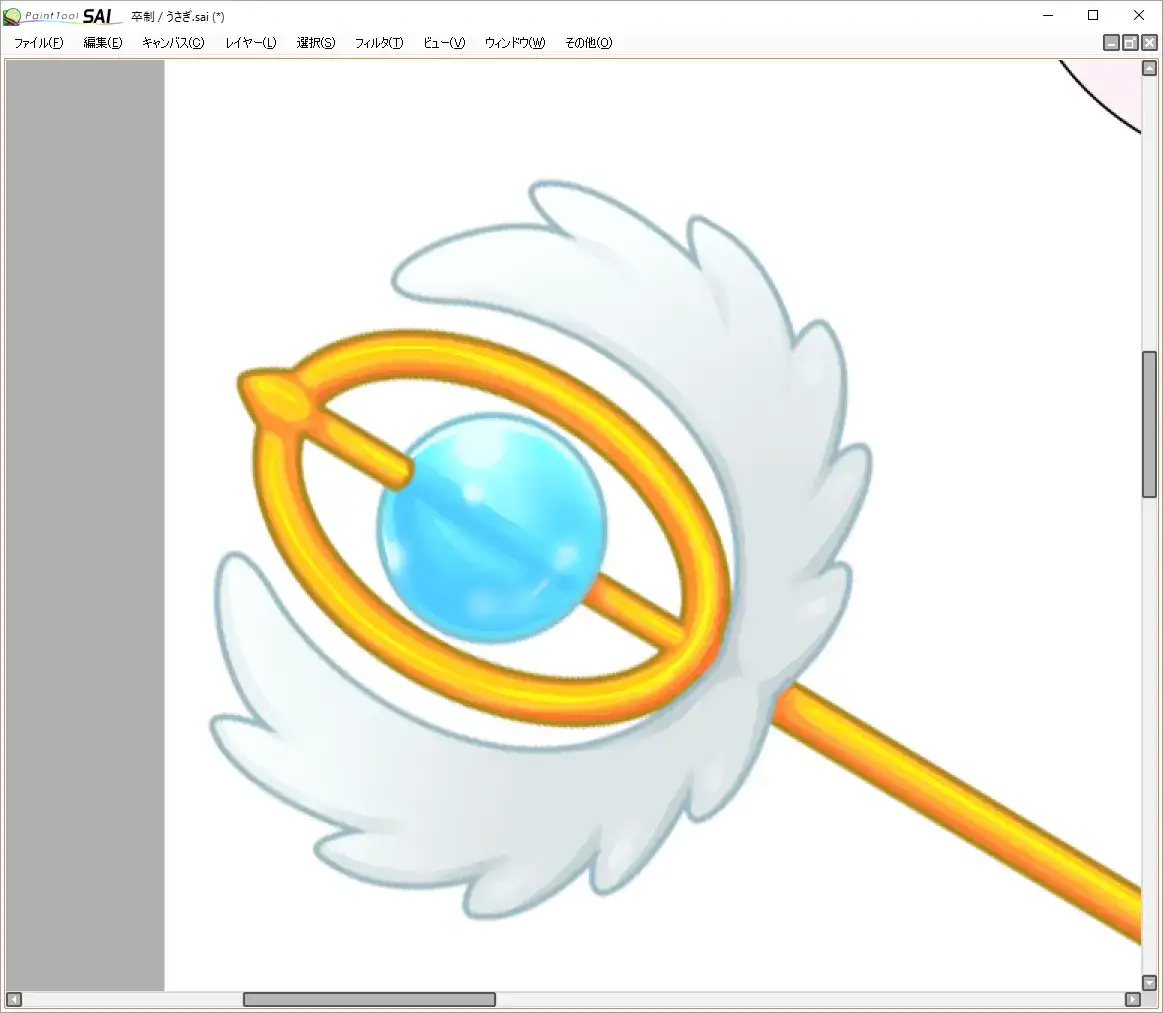Viewport: 1163px width, 1013px height.
Task: Open the フィルタ(T) menu
Action: (x=379, y=43)
